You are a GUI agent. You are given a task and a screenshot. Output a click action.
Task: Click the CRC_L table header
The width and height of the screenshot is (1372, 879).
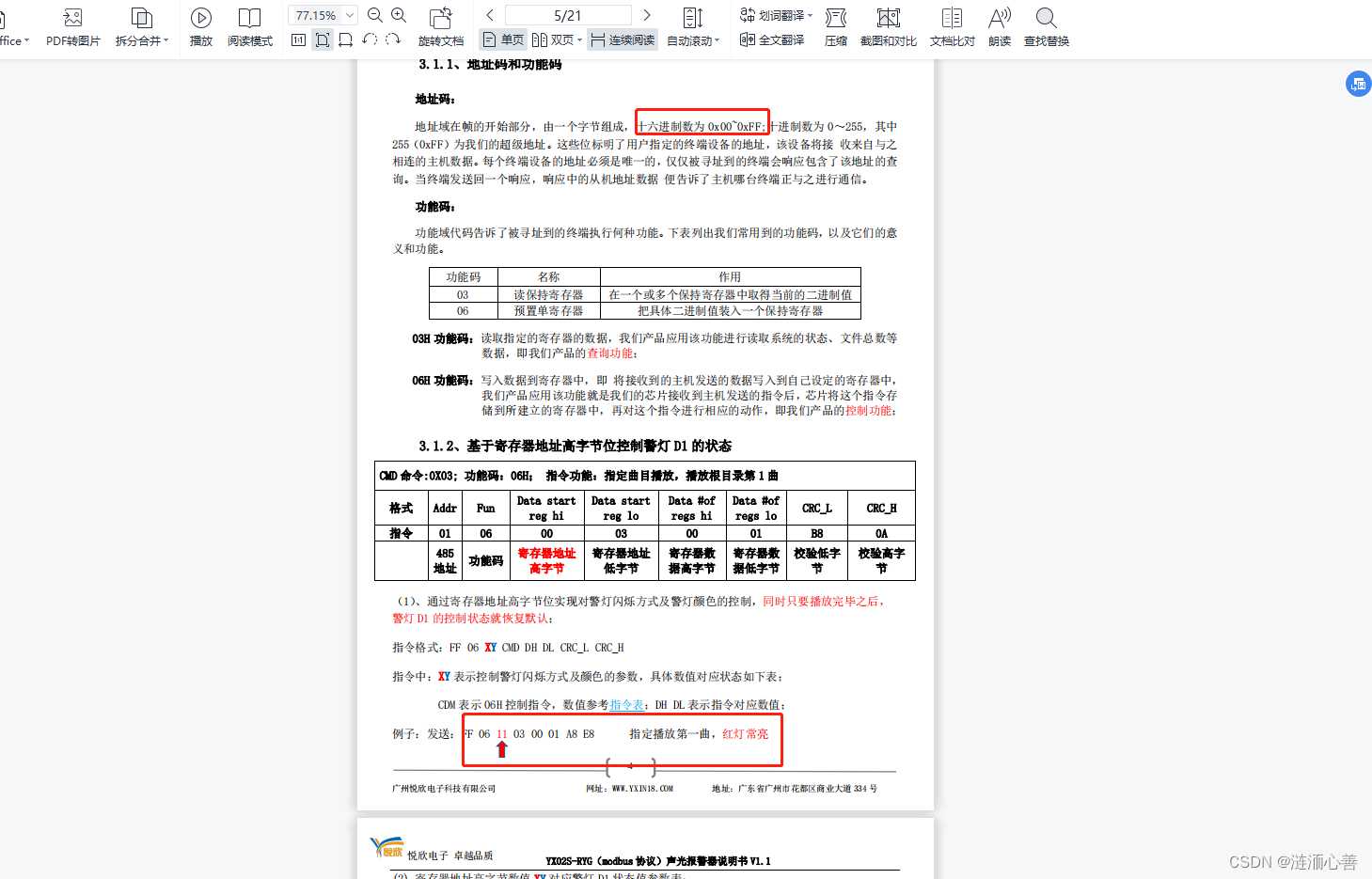[816, 509]
